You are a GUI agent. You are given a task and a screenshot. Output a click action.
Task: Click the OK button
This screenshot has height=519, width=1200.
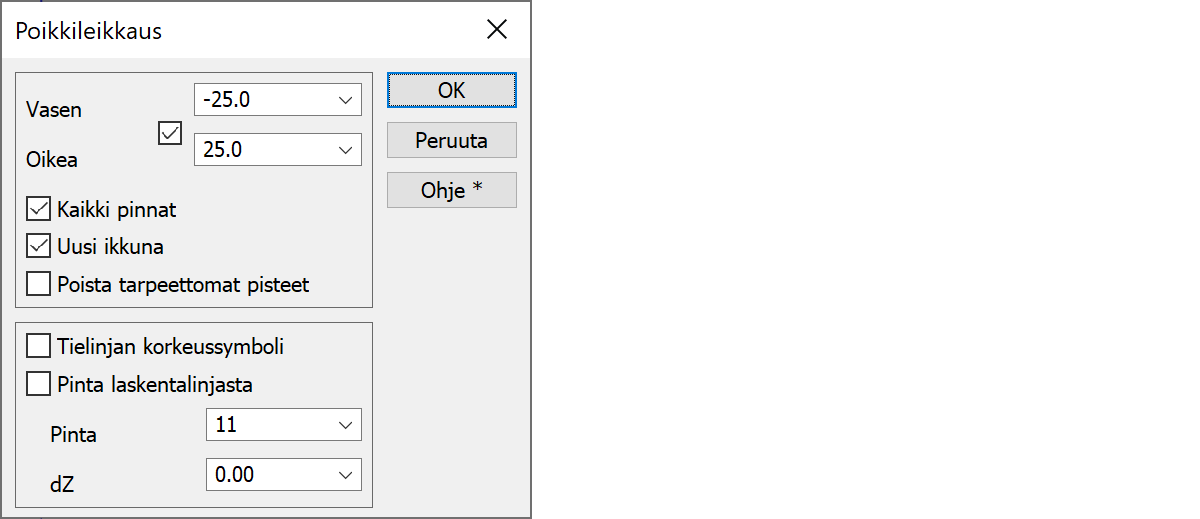tap(451, 90)
